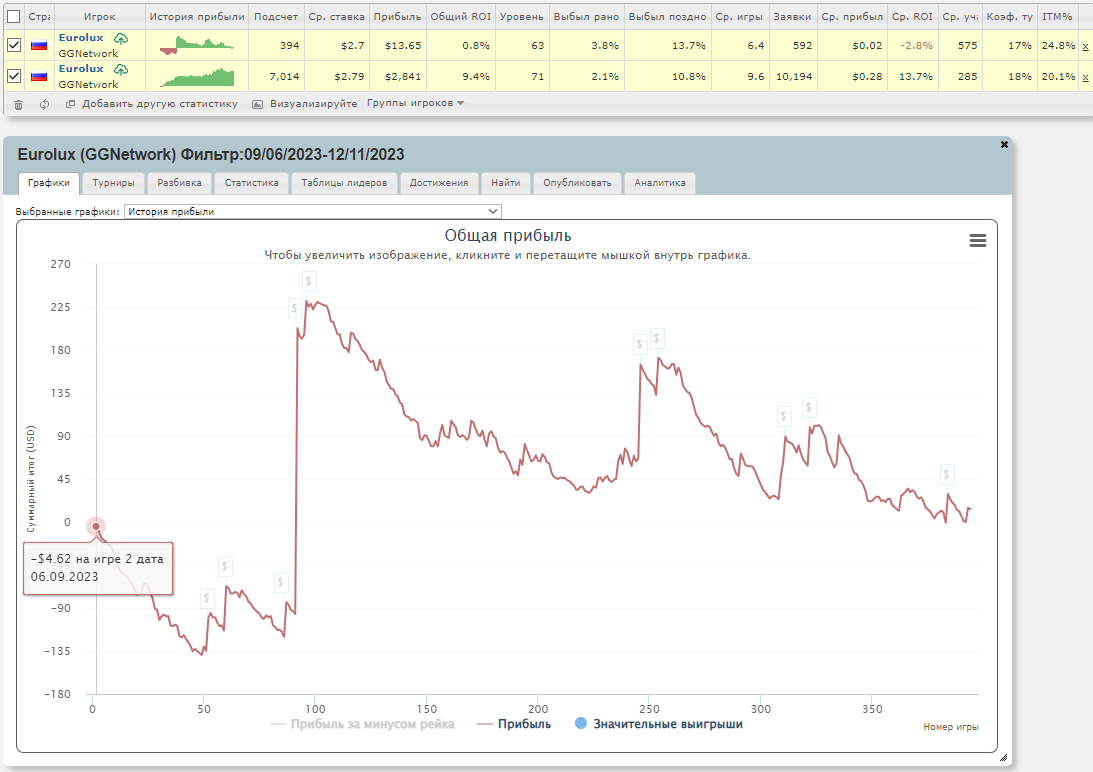The width and height of the screenshot is (1093, 772).
Task: Uncheck the checkbox for the 7,014-count Eurolux row
Action: [14, 76]
